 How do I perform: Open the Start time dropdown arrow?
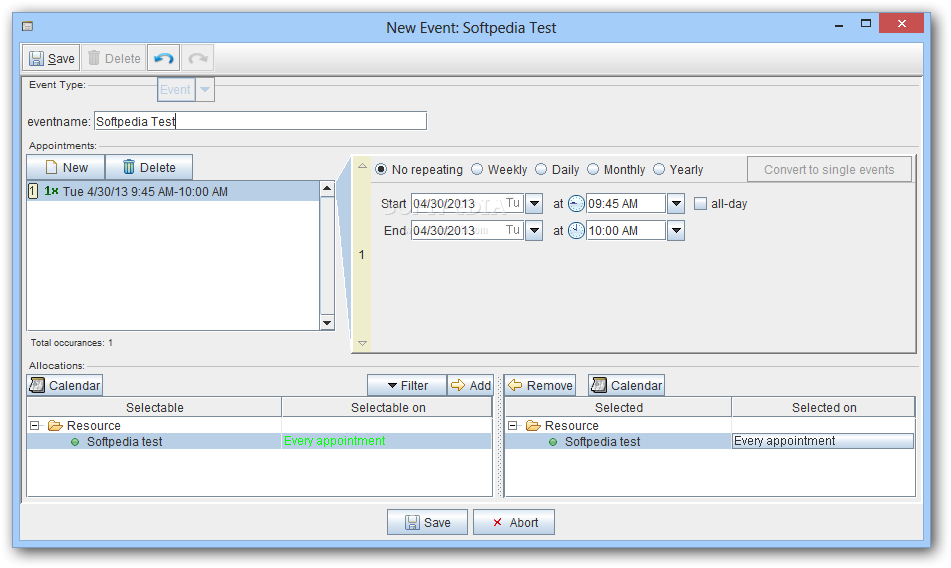click(676, 203)
